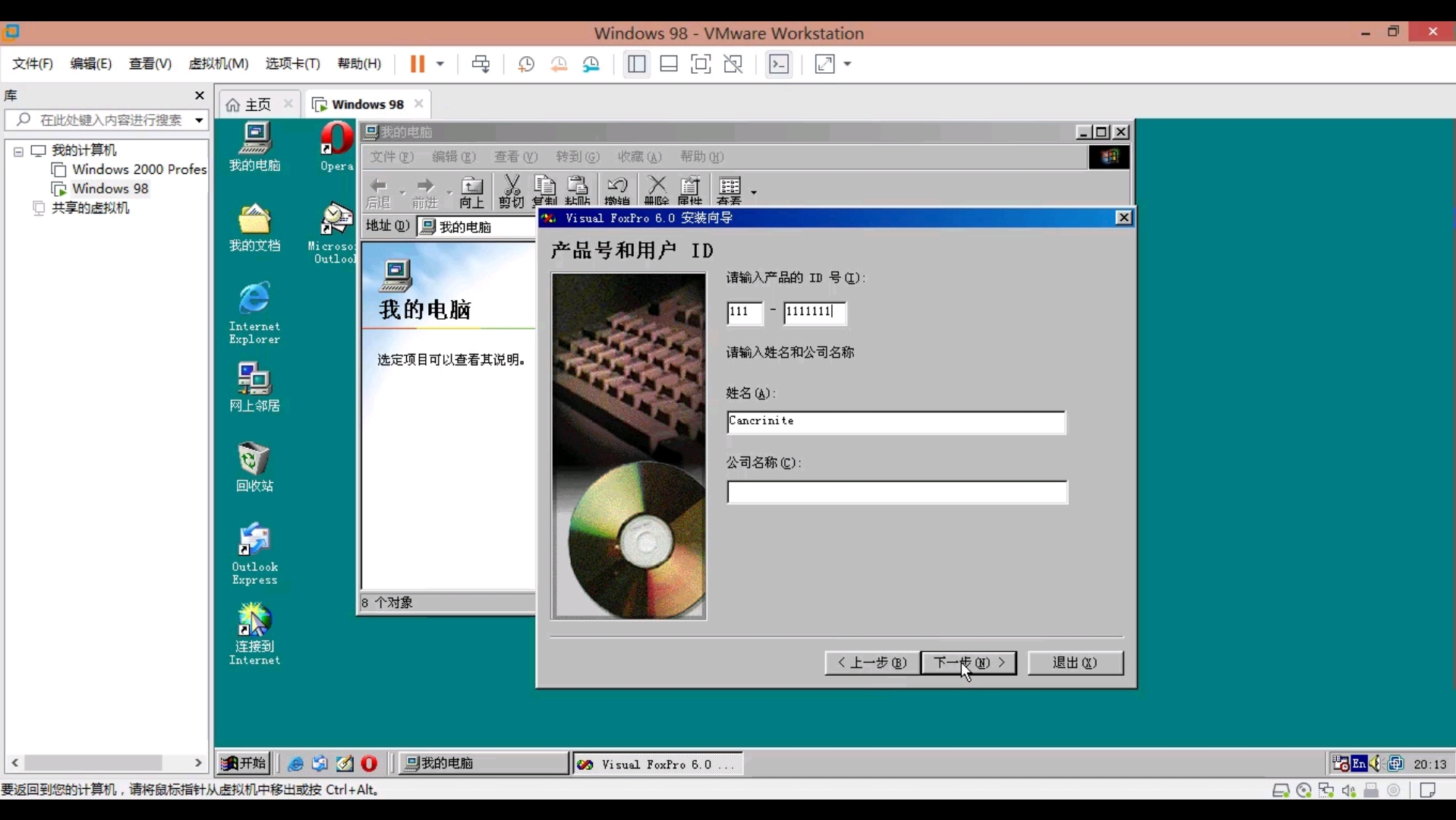Viewport: 1456px width, 820px height.
Task: Open Internet Explorer desktop icon
Action: point(255,313)
